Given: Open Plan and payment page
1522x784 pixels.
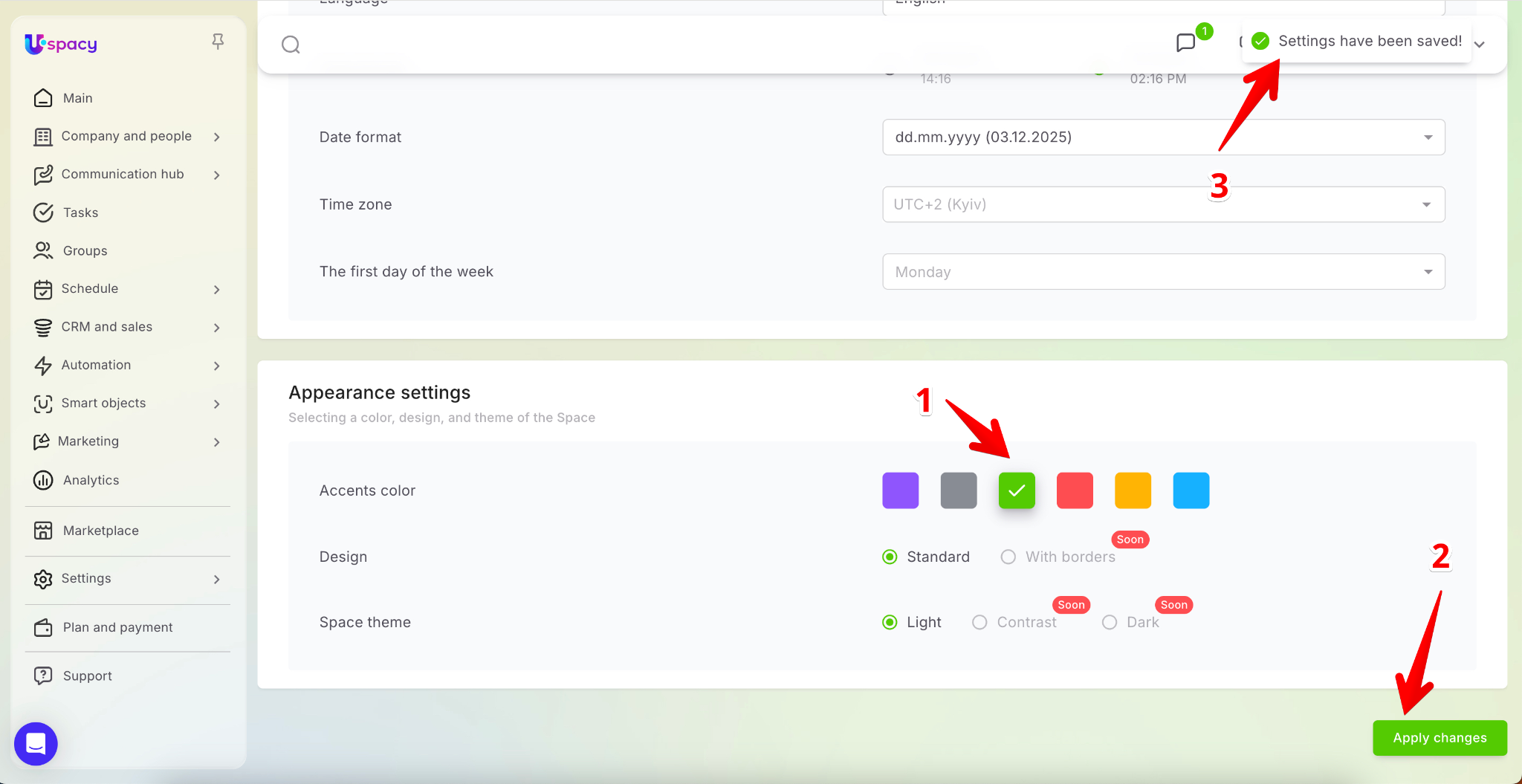Looking at the screenshot, I should [x=117, y=627].
